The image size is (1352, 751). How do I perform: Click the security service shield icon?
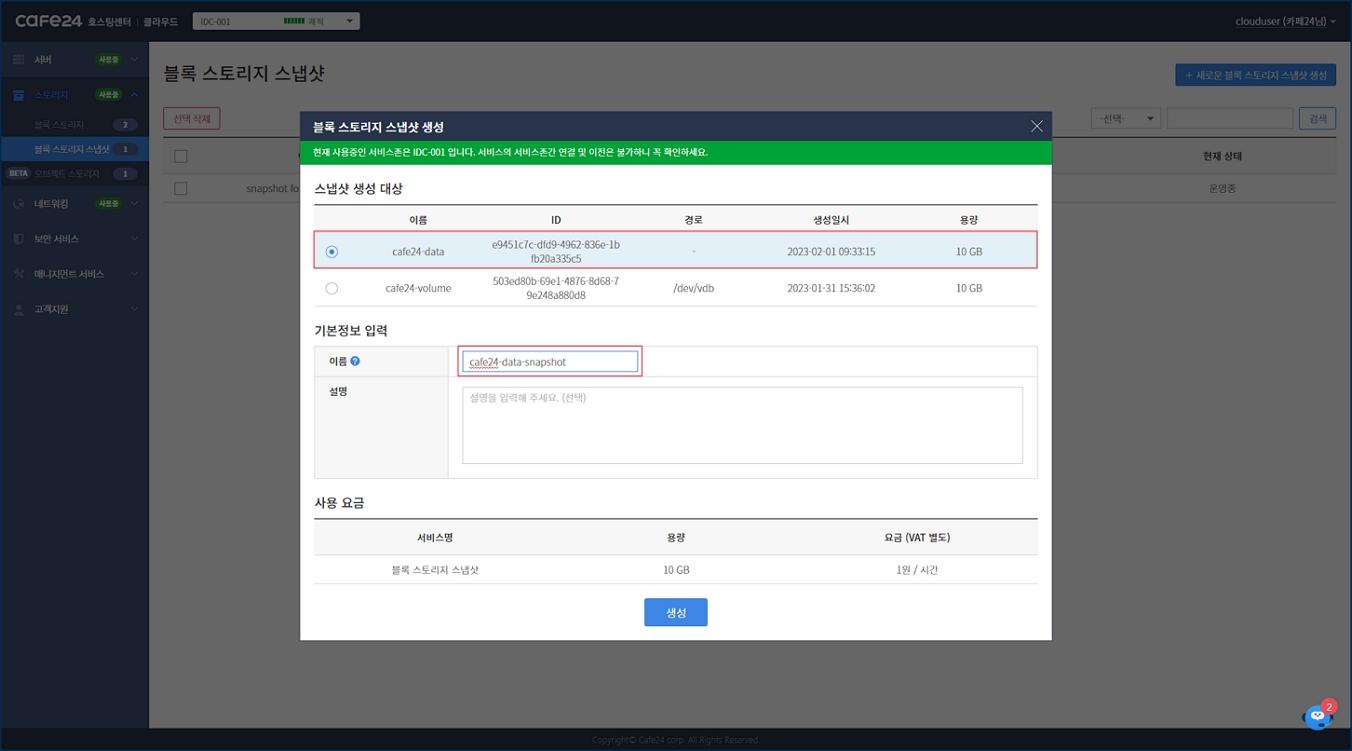pos(19,239)
